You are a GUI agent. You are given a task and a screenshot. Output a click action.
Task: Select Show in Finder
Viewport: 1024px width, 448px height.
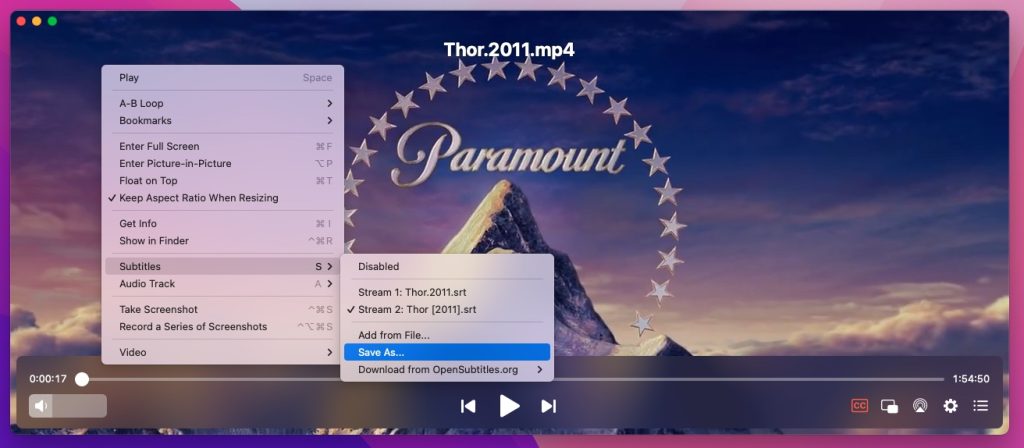click(223, 240)
